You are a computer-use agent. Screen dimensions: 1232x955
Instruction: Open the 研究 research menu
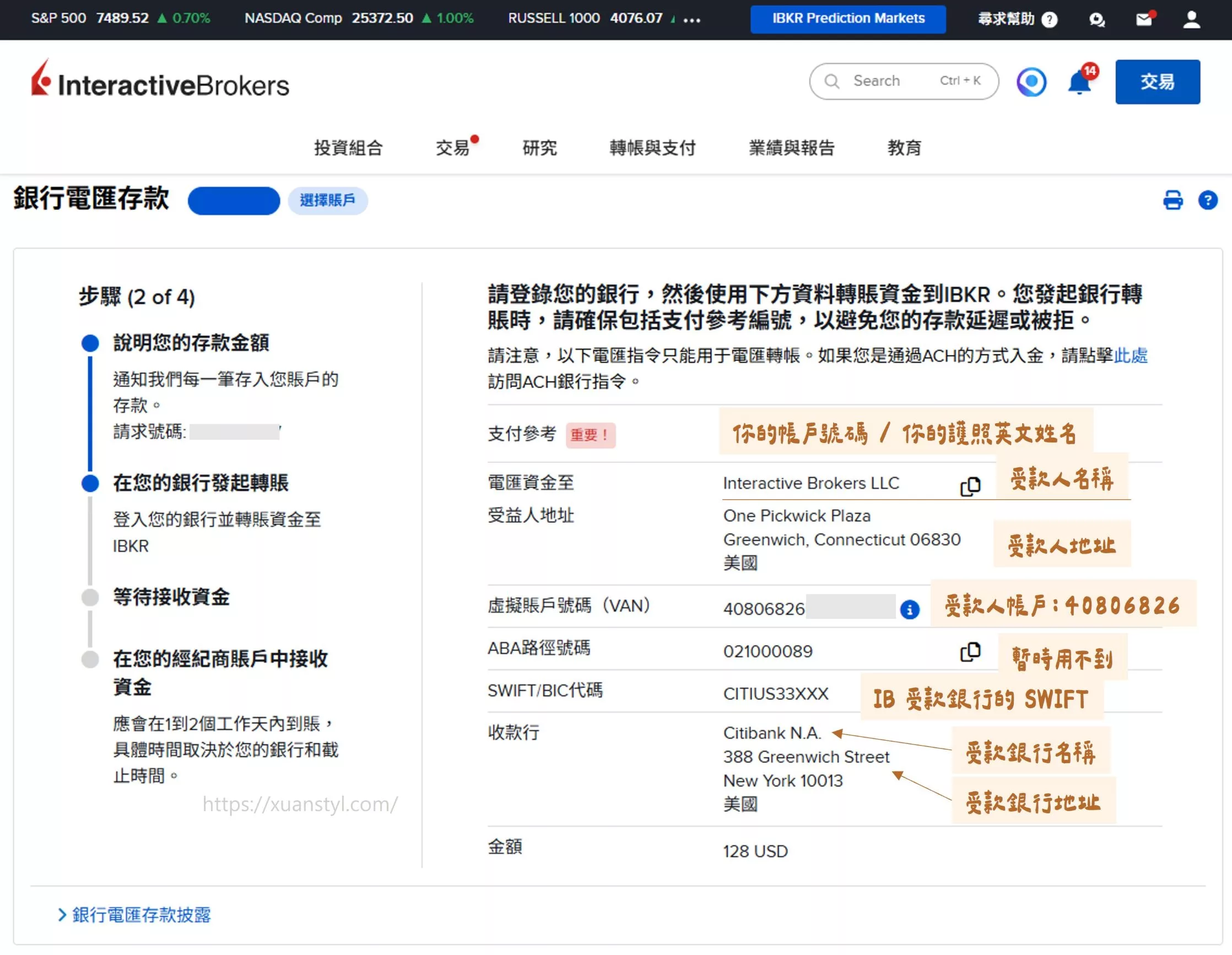coord(539,148)
